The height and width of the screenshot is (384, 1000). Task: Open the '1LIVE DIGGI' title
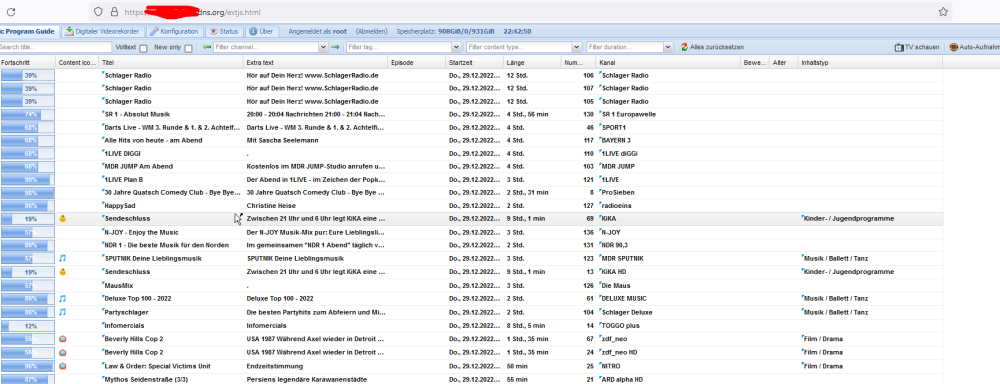122,154
